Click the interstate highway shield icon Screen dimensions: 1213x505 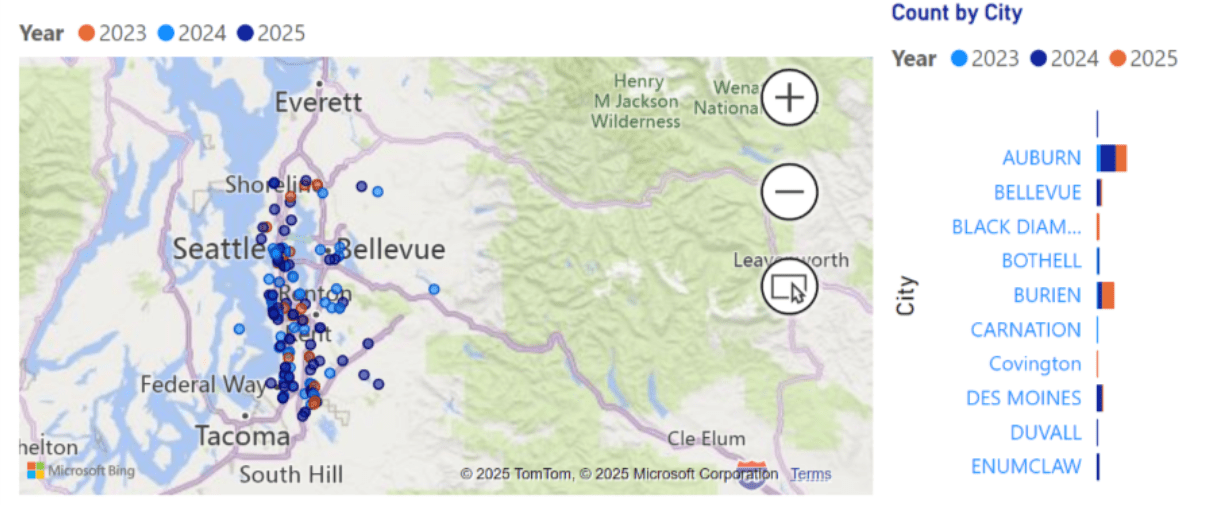751,474
